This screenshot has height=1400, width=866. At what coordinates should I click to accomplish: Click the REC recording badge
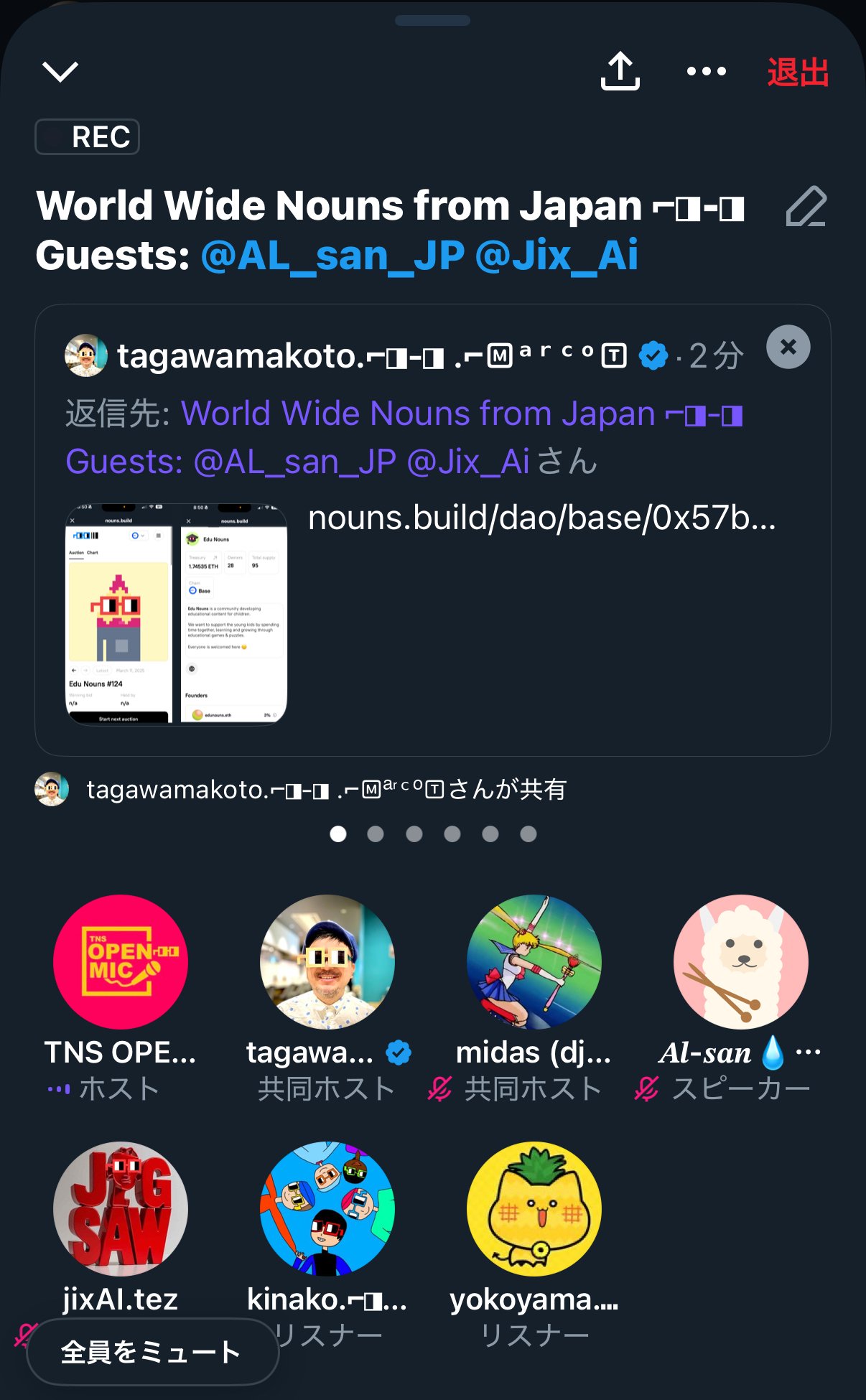pyautogui.click(x=87, y=136)
